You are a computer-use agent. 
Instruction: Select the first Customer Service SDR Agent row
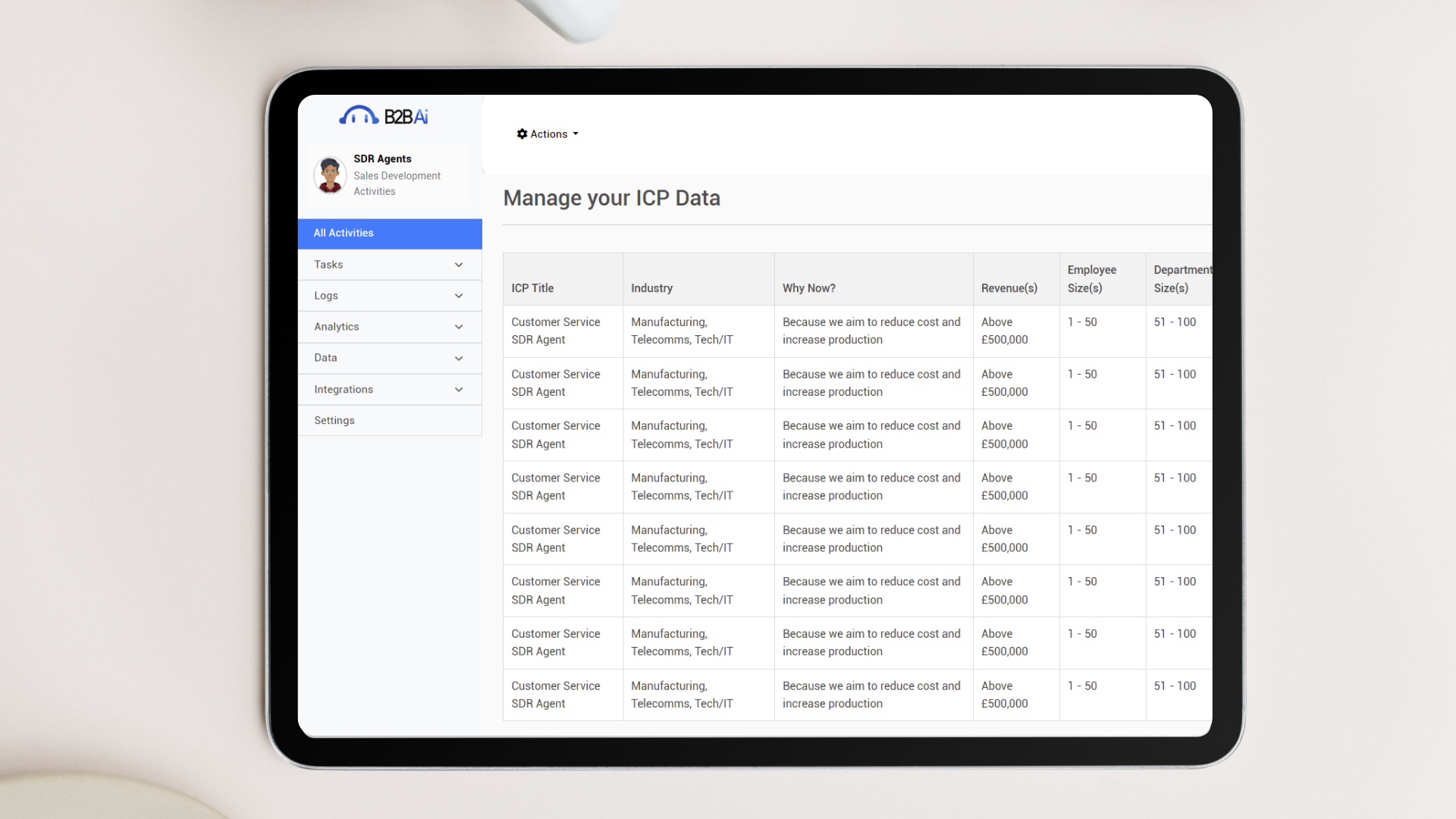pos(556,331)
